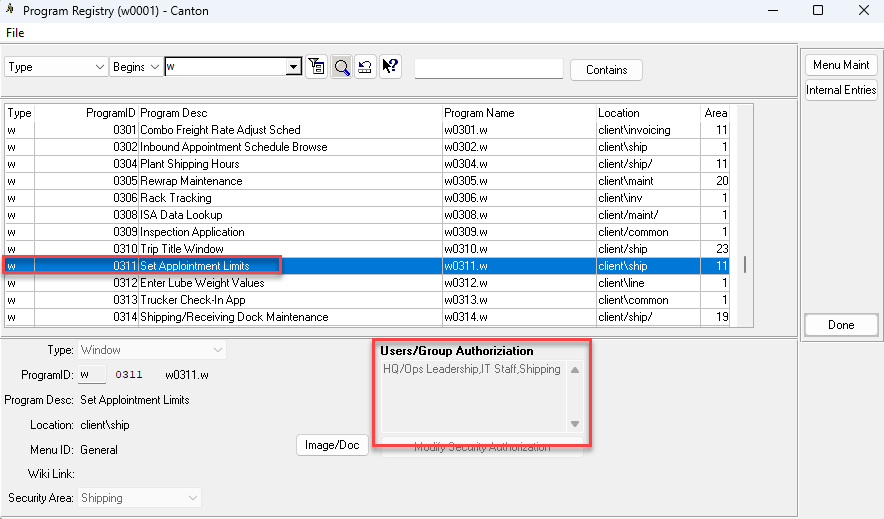The width and height of the screenshot is (884, 519).
Task: Click ProgramID 0306 cell
Action: click(86, 198)
